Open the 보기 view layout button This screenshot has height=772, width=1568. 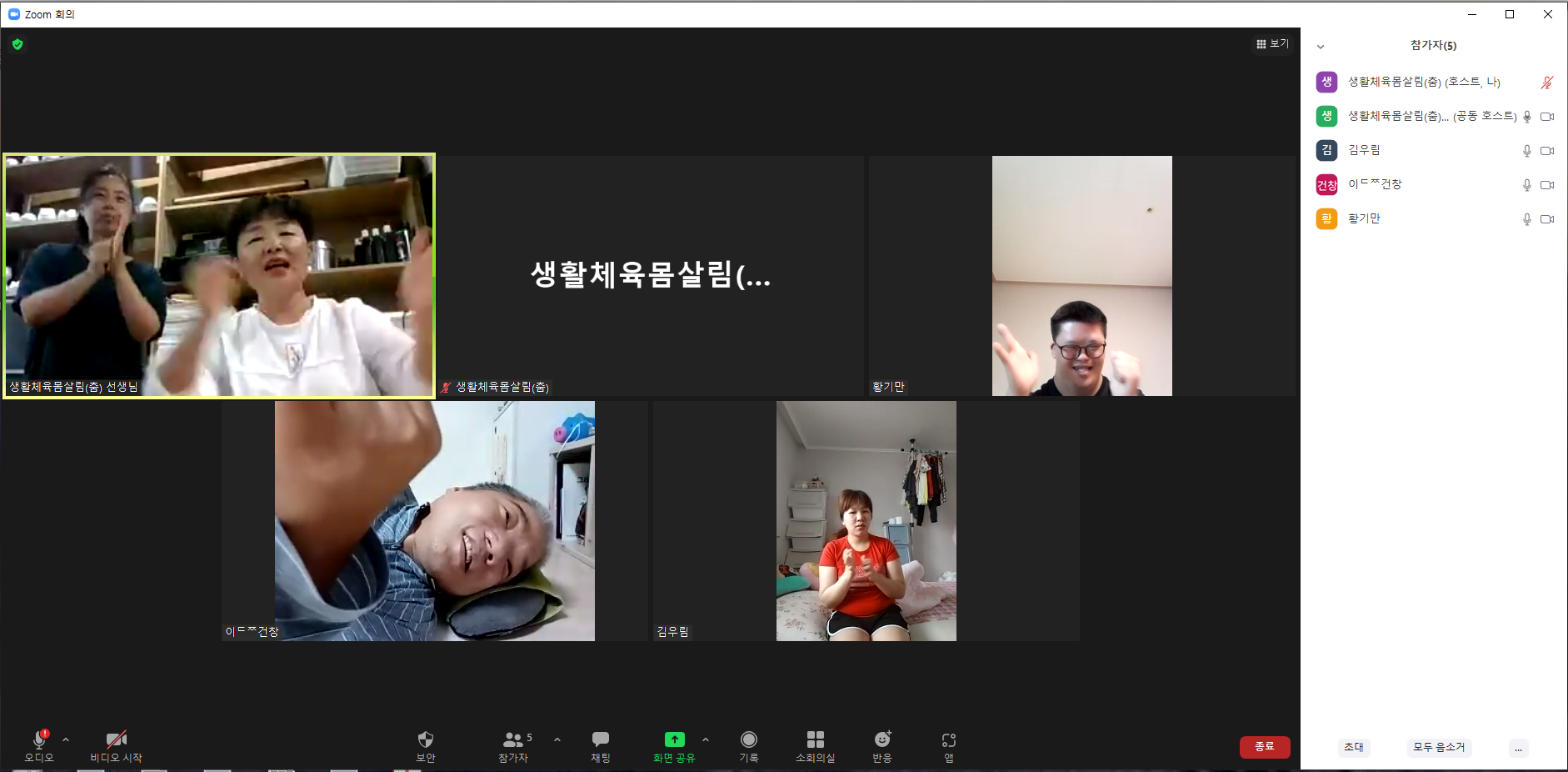pos(1272,43)
